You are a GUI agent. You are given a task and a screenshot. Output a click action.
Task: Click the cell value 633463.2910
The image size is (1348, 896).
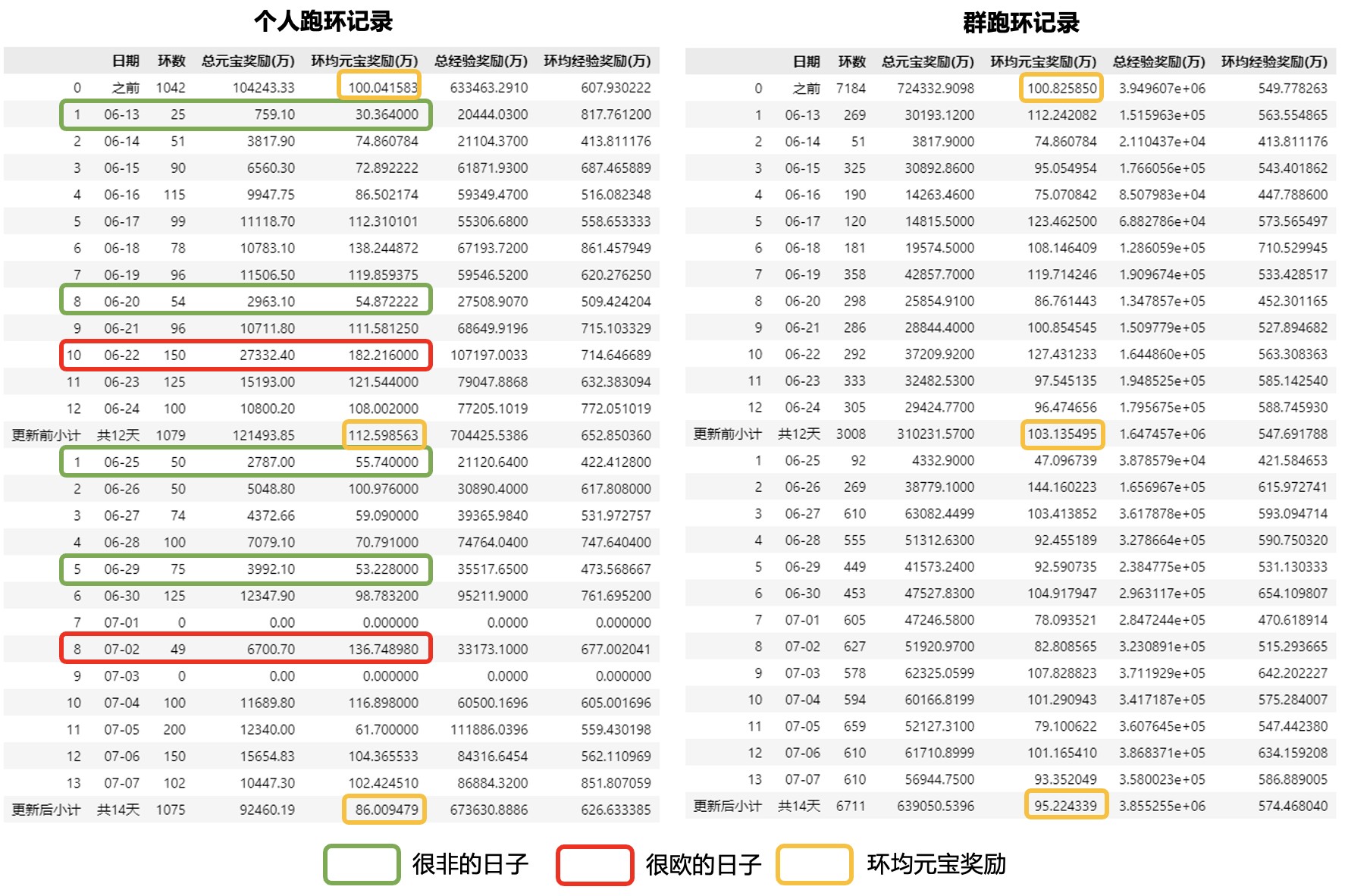coord(489,88)
